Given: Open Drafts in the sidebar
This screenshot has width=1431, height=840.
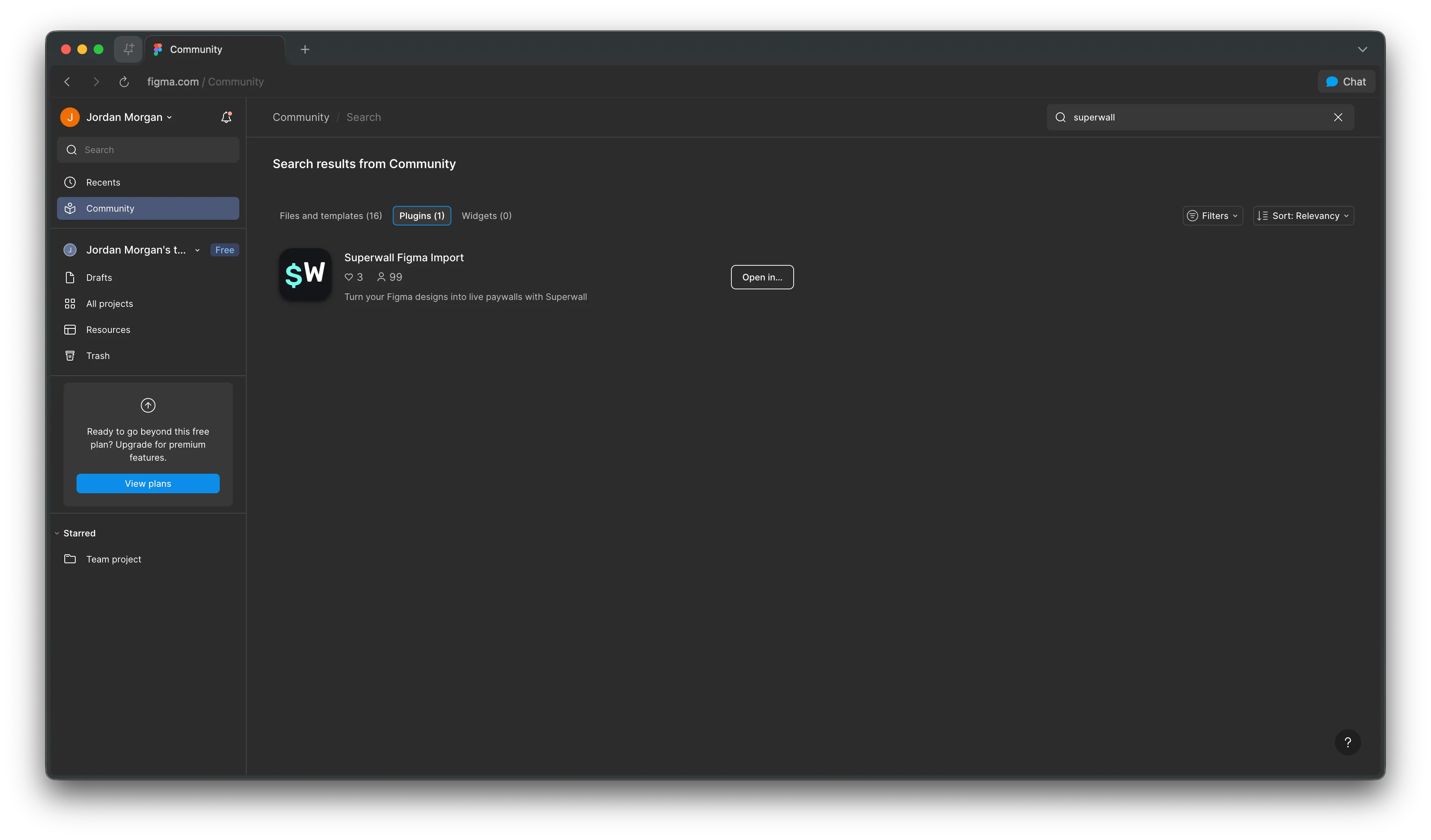Looking at the screenshot, I should pos(148,278).
